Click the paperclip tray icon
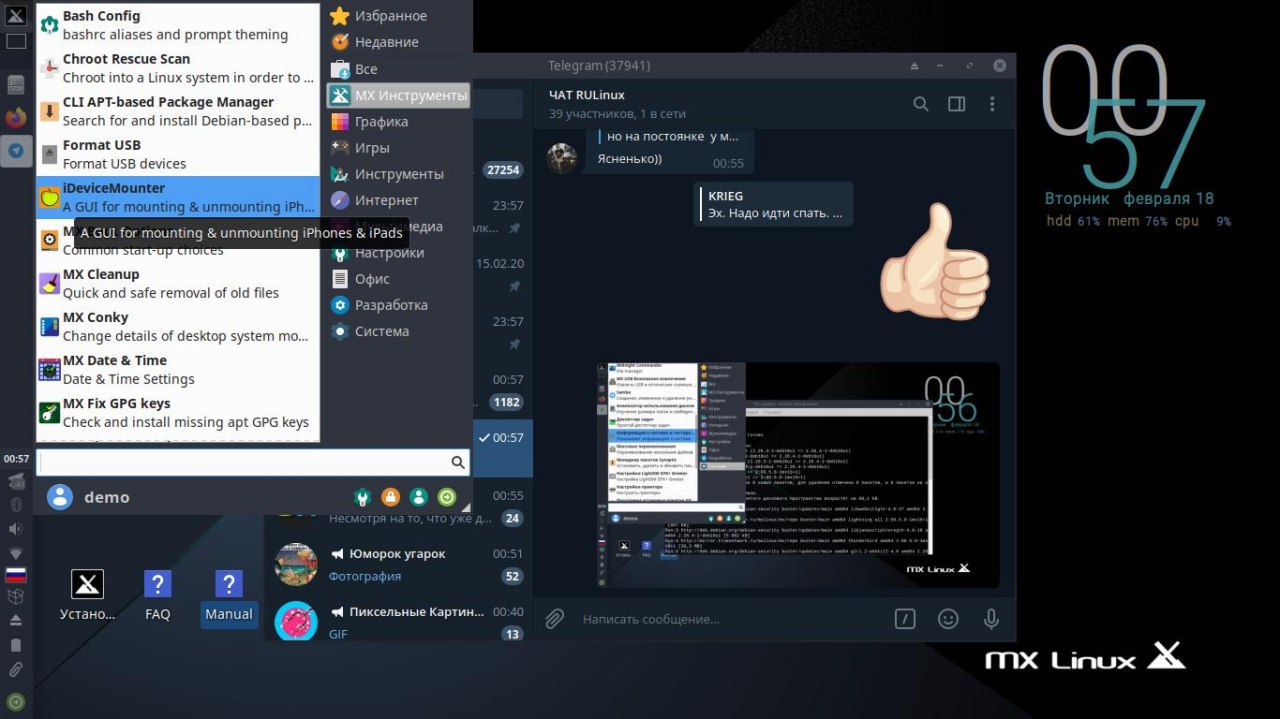This screenshot has height=719, width=1280. click(x=16, y=669)
